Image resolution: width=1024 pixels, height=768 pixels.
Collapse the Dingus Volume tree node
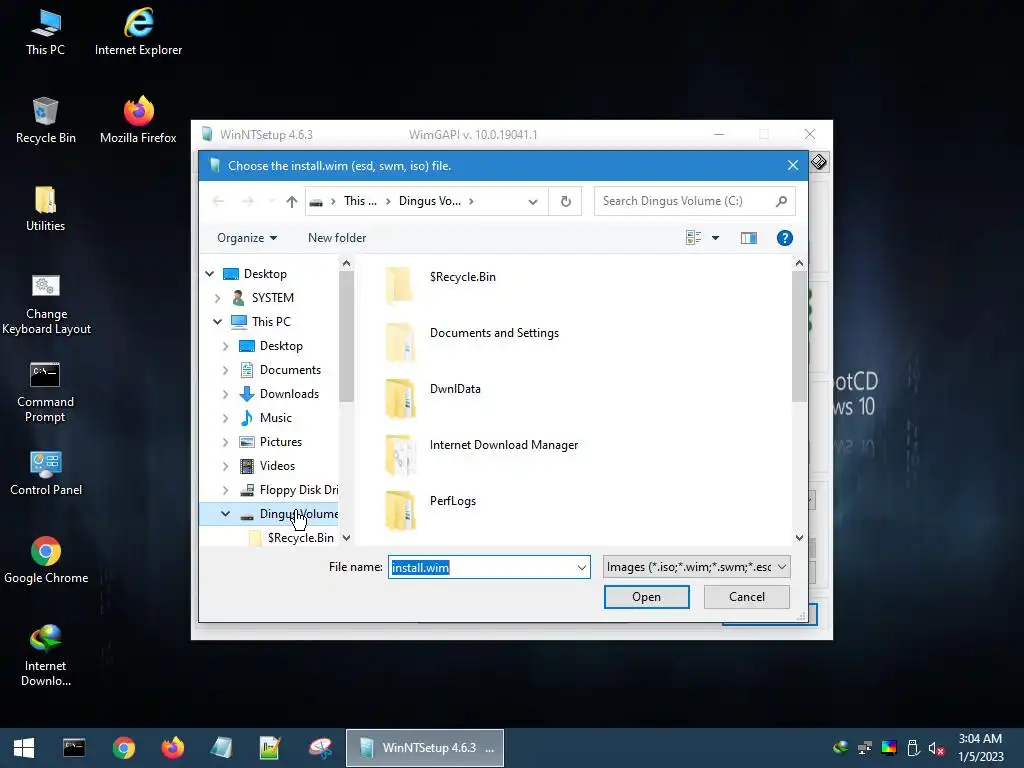pos(225,514)
